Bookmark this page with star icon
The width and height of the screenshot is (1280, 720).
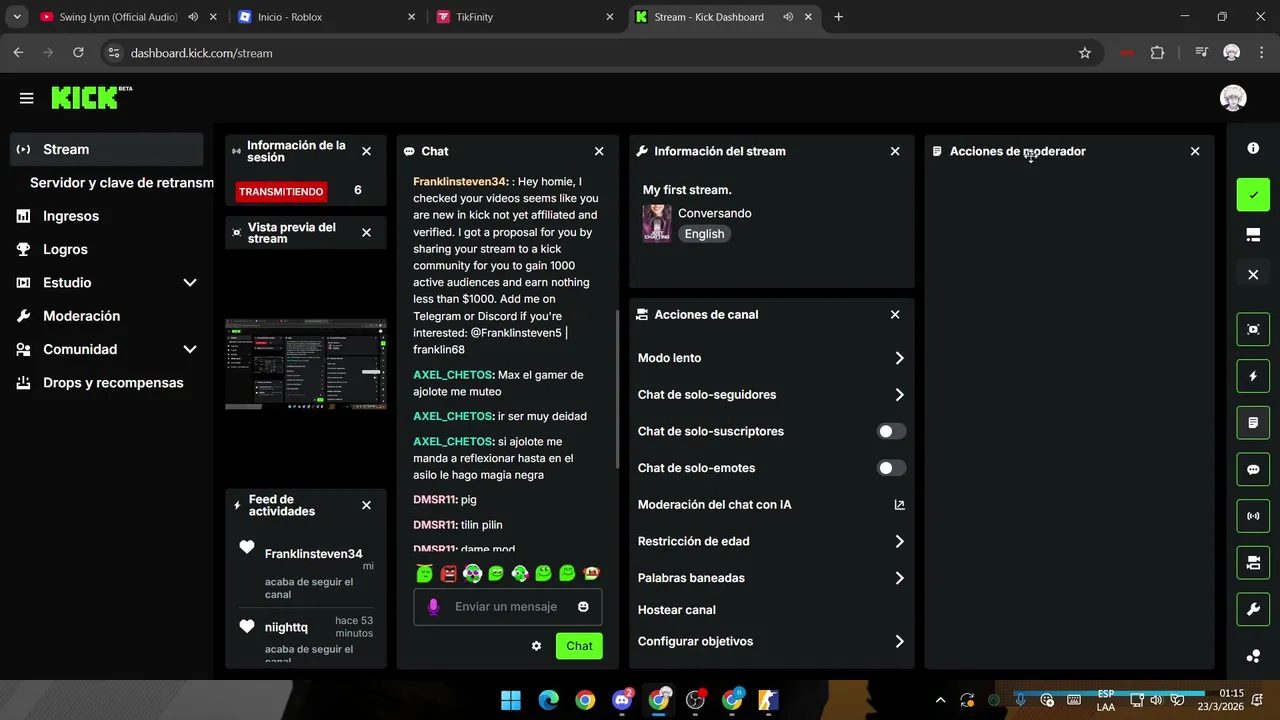pyautogui.click(x=1085, y=53)
